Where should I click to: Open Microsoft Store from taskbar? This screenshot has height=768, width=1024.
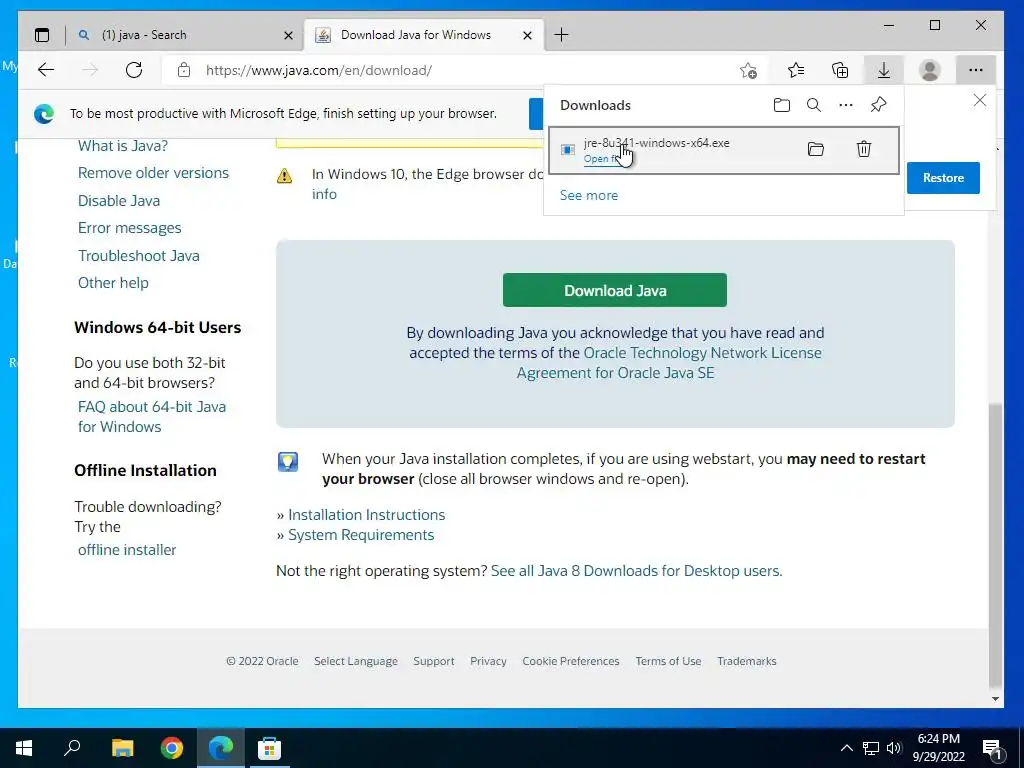[x=269, y=748]
